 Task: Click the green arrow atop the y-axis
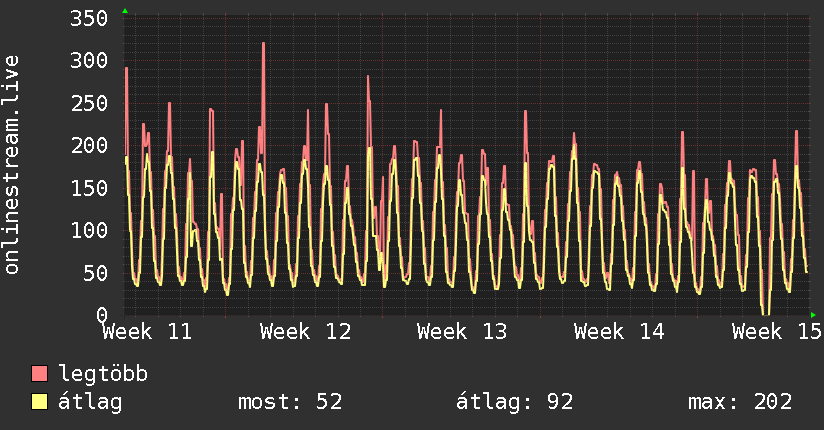pyautogui.click(x=125, y=11)
